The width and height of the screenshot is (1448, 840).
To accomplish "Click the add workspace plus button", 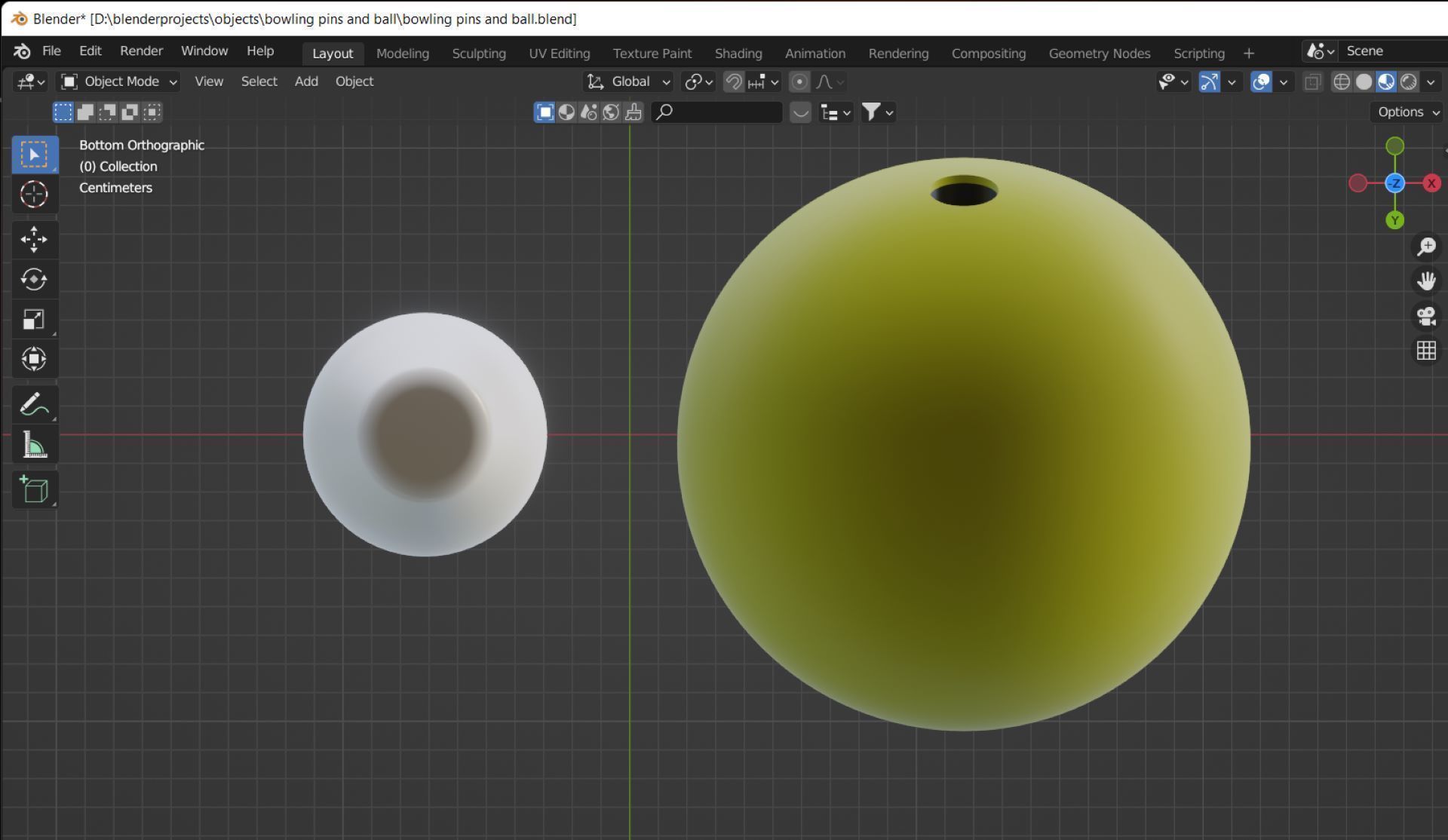I will pyautogui.click(x=1248, y=54).
